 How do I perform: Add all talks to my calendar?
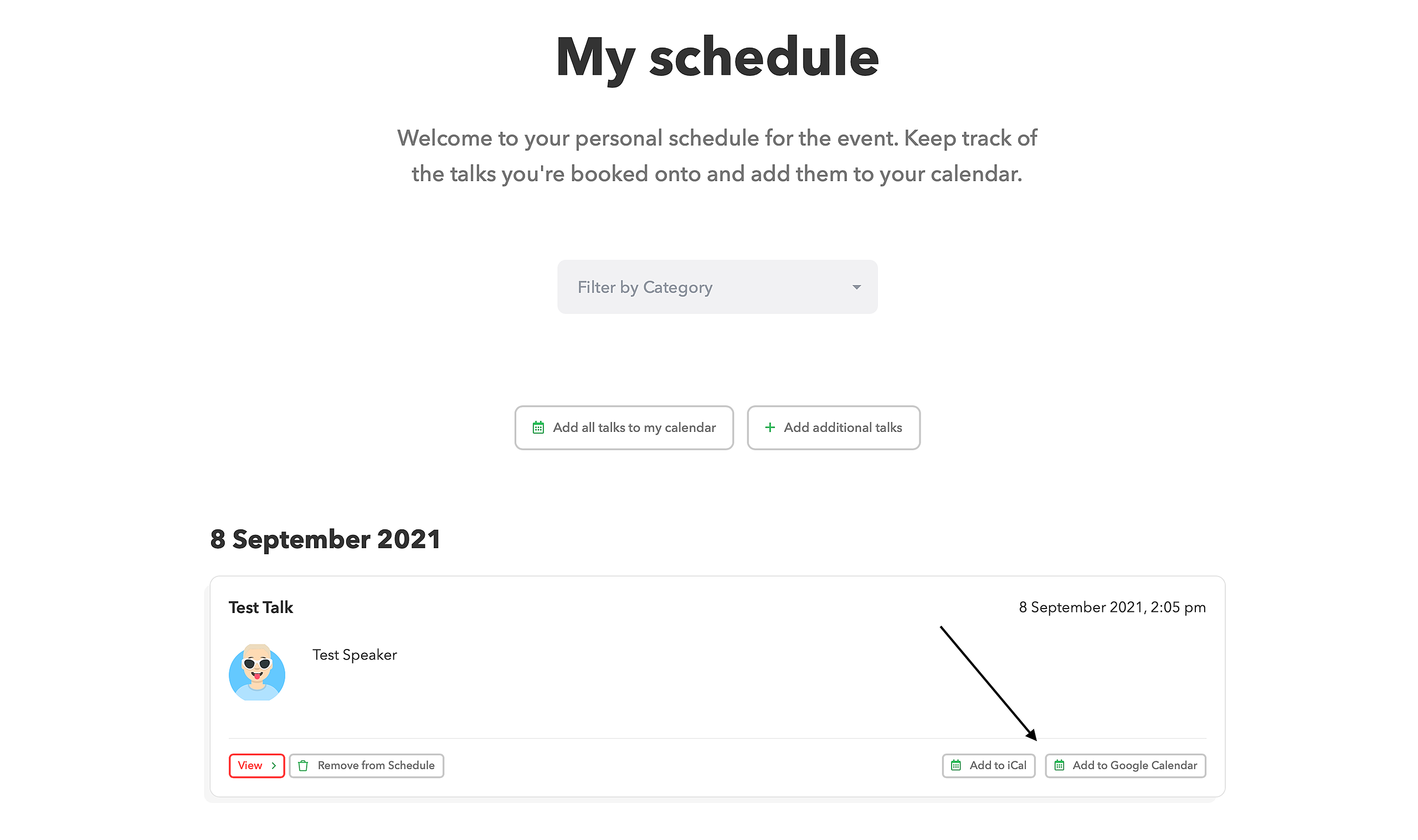pos(624,427)
